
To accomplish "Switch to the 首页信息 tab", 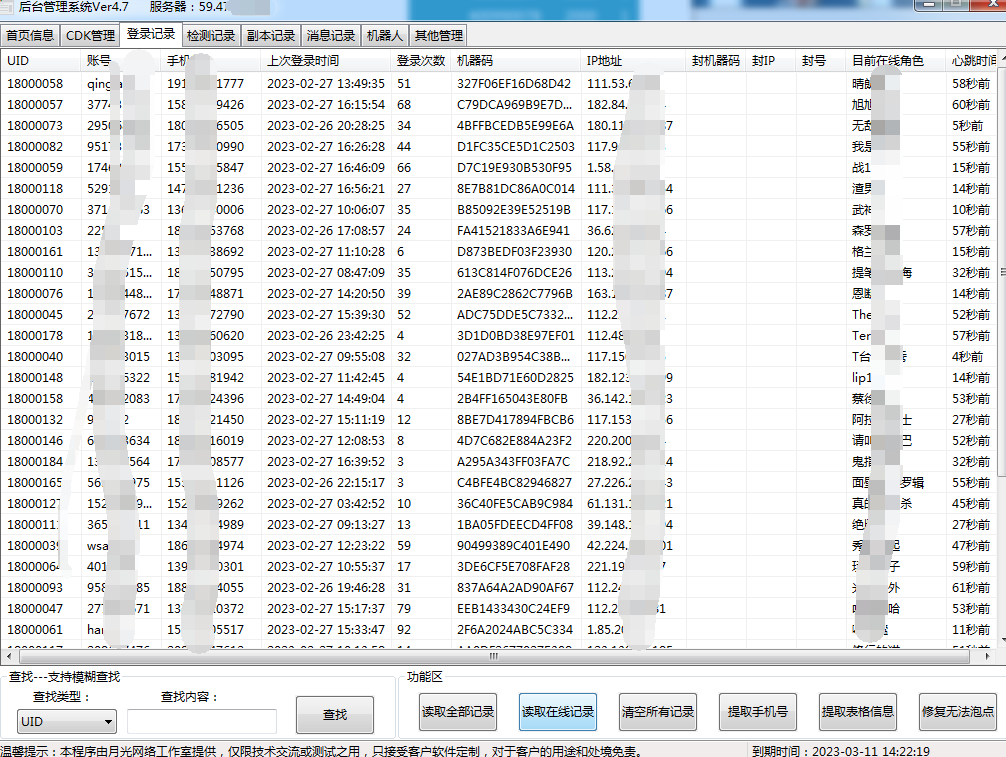I will [30, 36].
